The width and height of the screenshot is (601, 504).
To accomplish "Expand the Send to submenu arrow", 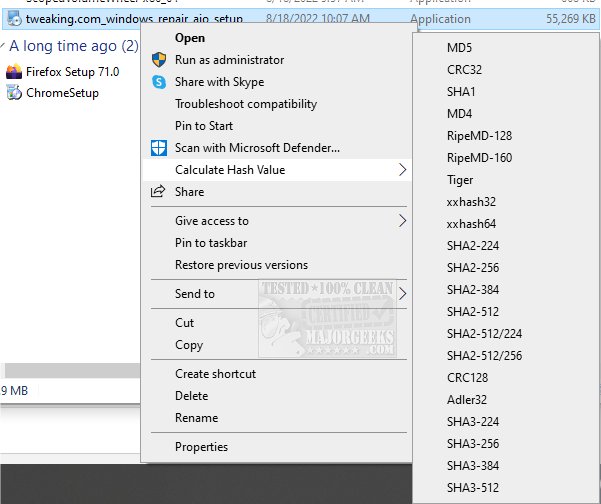I will pyautogui.click(x=402, y=294).
